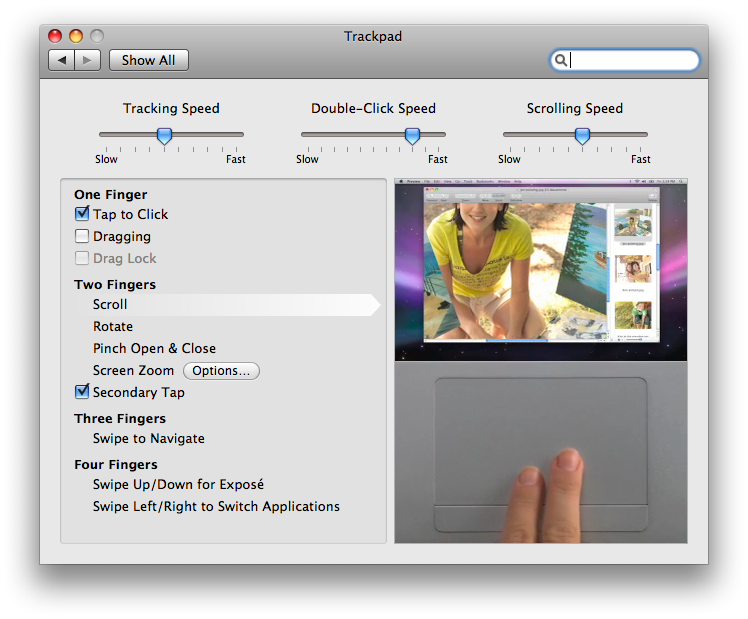Click the gesture demo video preview
The width and height of the screenshot is (748, 619).
541,269
